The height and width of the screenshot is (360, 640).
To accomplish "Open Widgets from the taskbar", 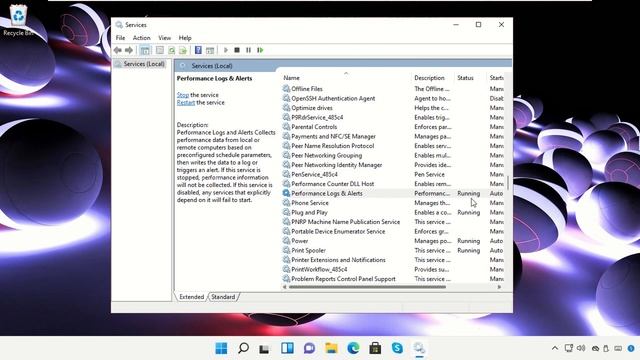I will click(x=287, y=348).
